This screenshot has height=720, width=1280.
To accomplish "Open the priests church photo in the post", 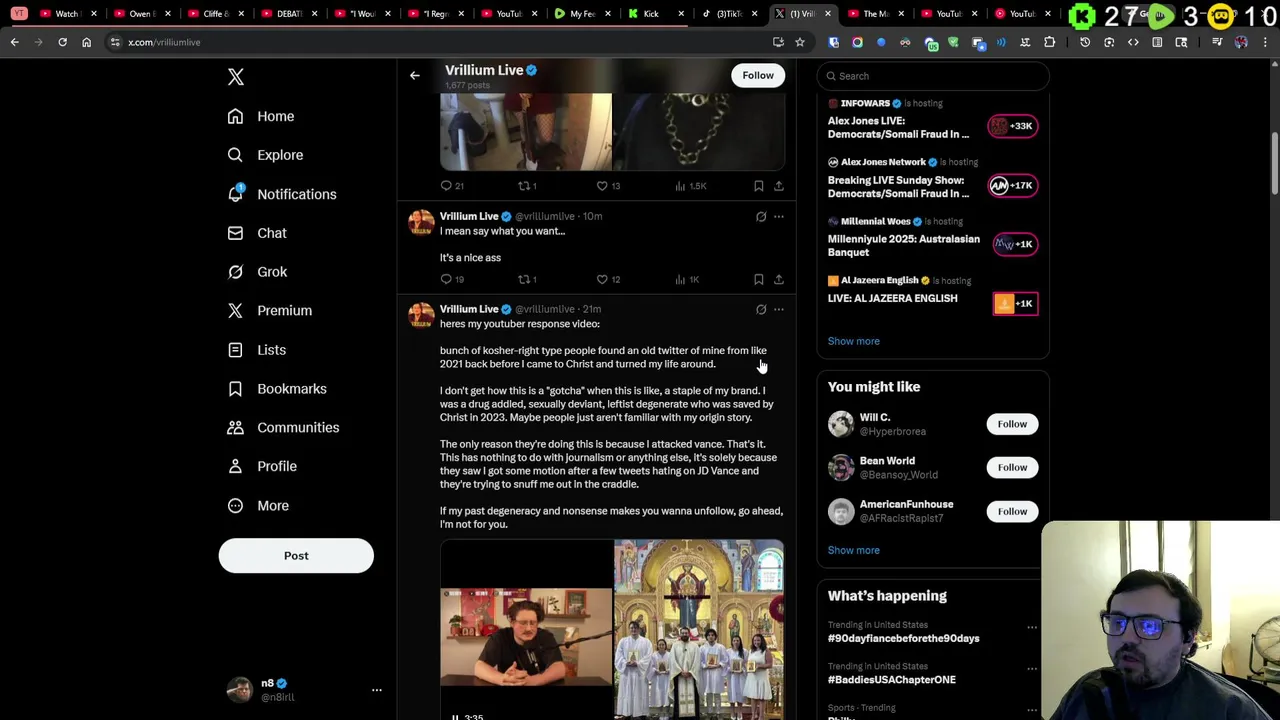I will [x=699, y=629].
